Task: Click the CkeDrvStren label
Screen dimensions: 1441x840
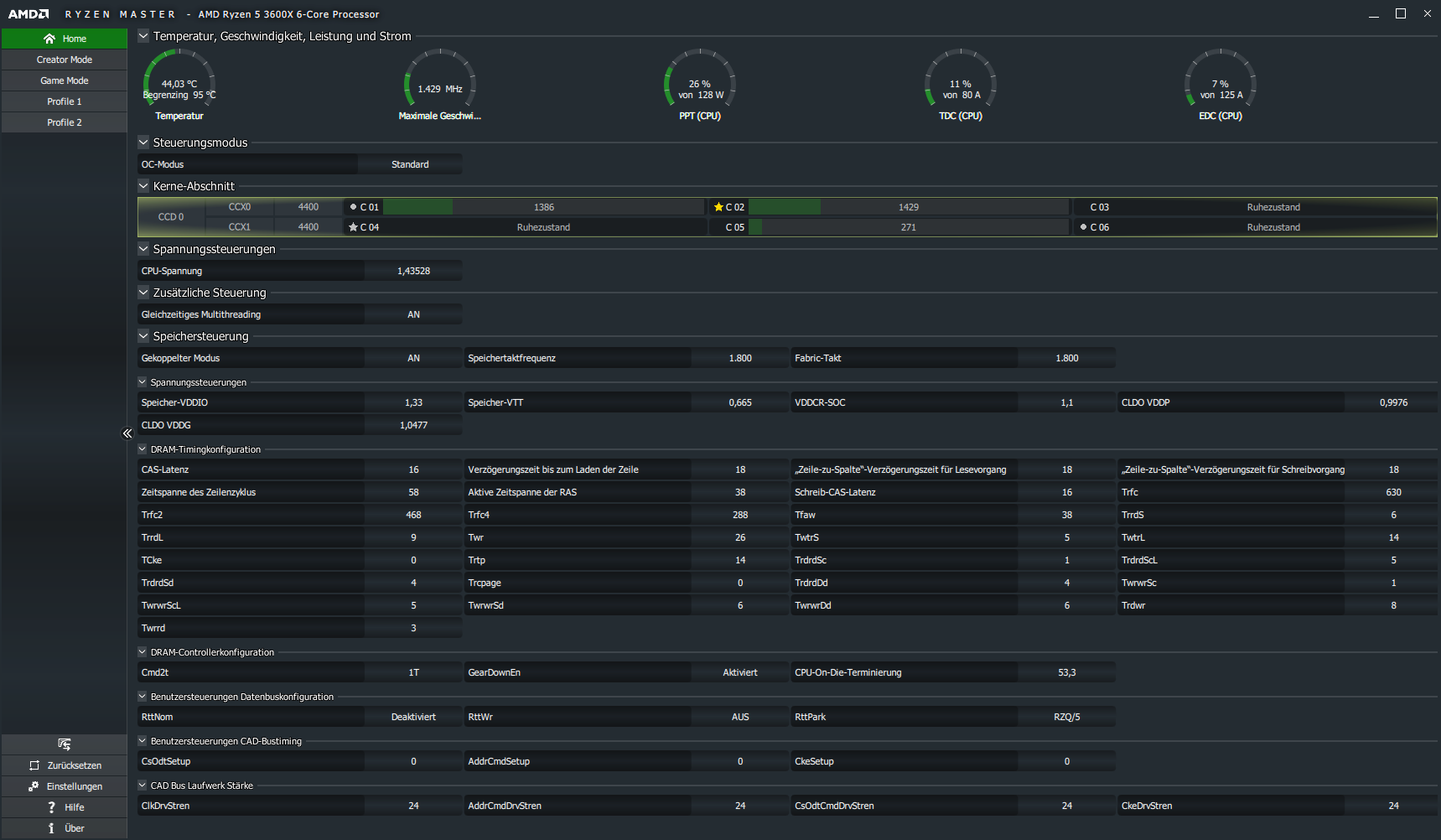Action: click(x=1147, y=806)
